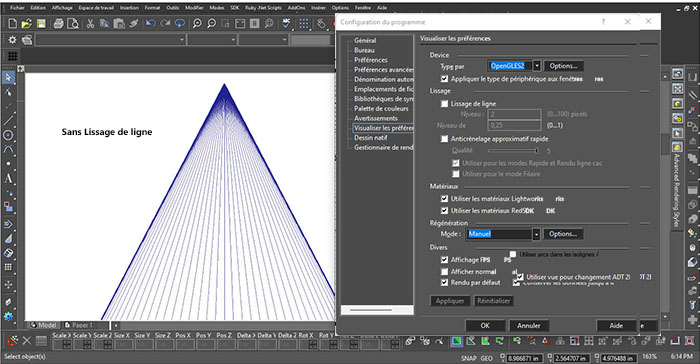Click the OK button in the dialog
The height and width of the screenshot is (364, 700).
pos(485,326)
